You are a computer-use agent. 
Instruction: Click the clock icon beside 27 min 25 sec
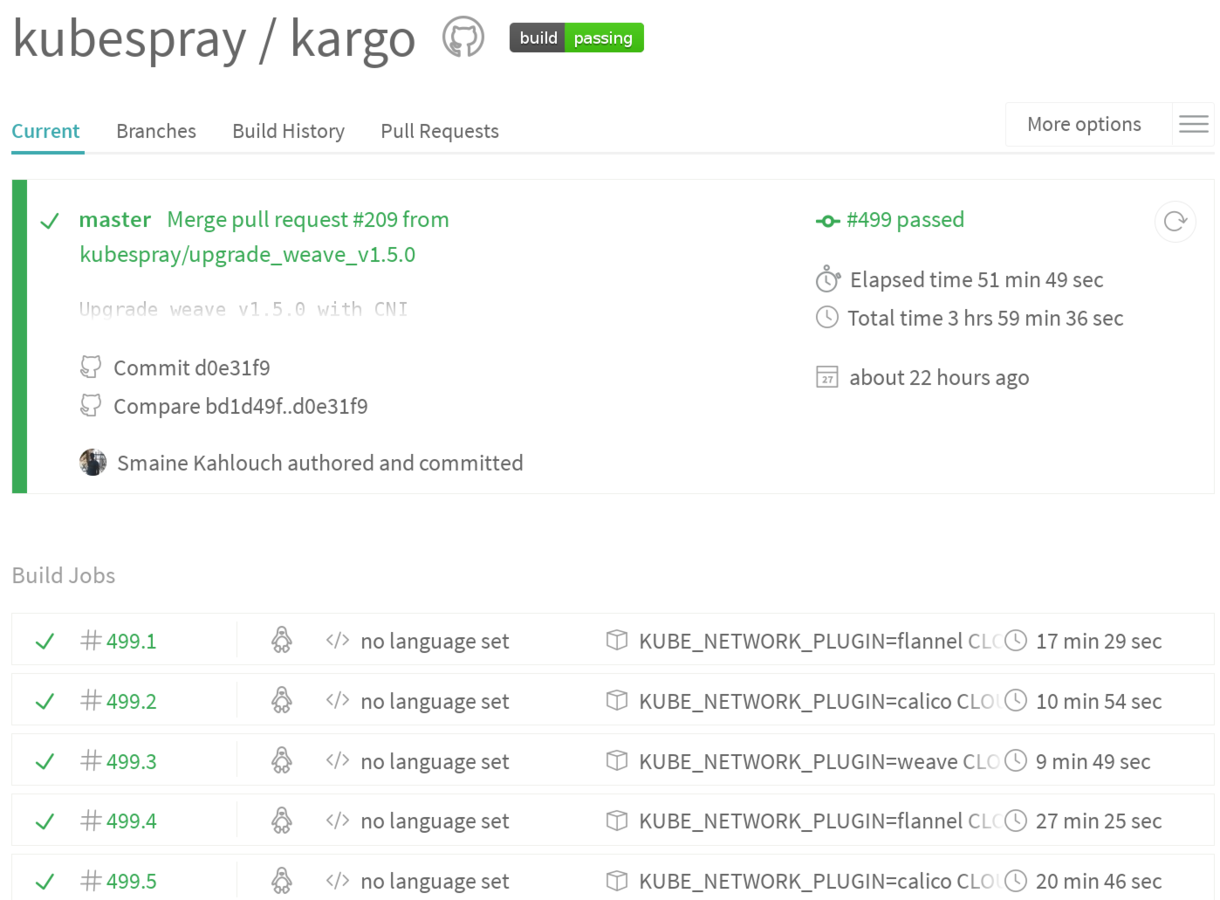point(1016,820)
